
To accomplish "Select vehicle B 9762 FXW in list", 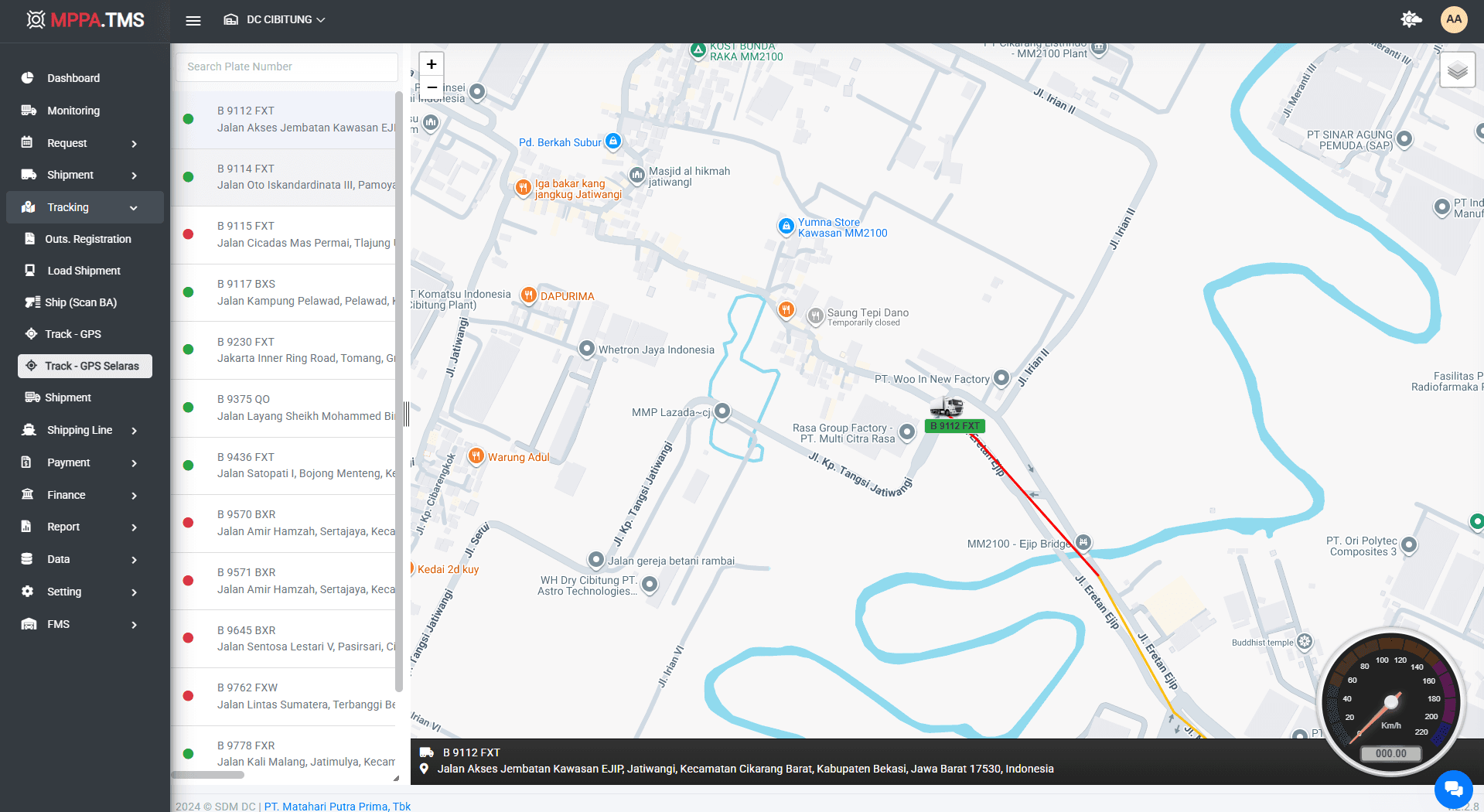I will point(283,696).
